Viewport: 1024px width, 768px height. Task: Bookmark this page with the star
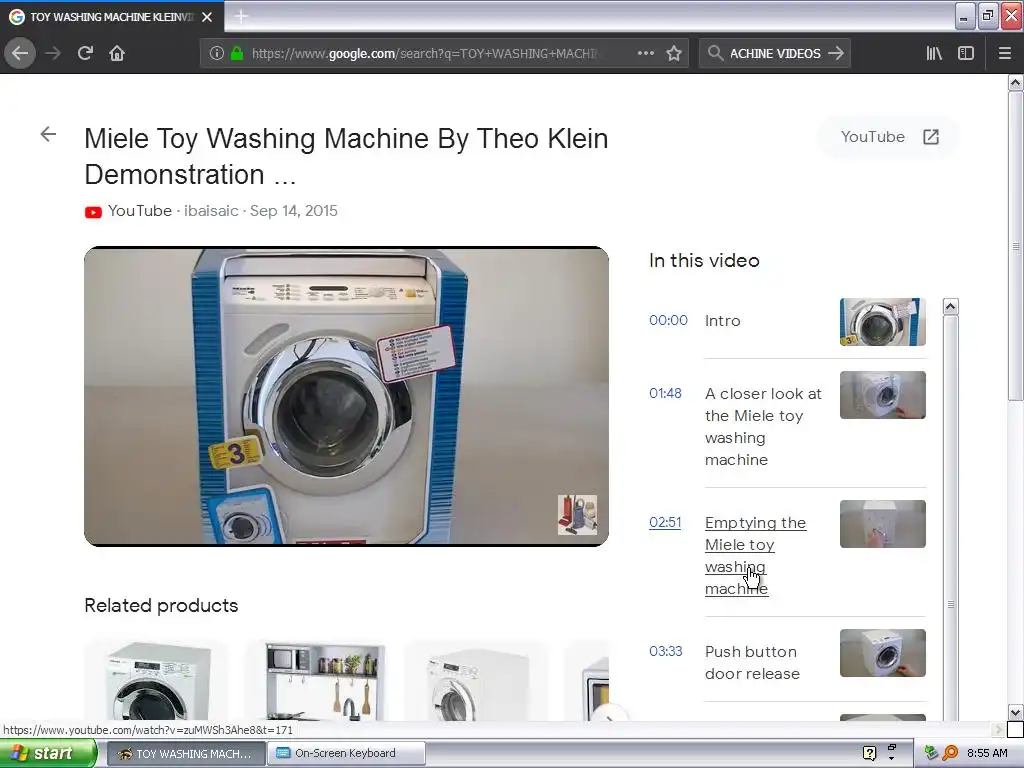674,53
